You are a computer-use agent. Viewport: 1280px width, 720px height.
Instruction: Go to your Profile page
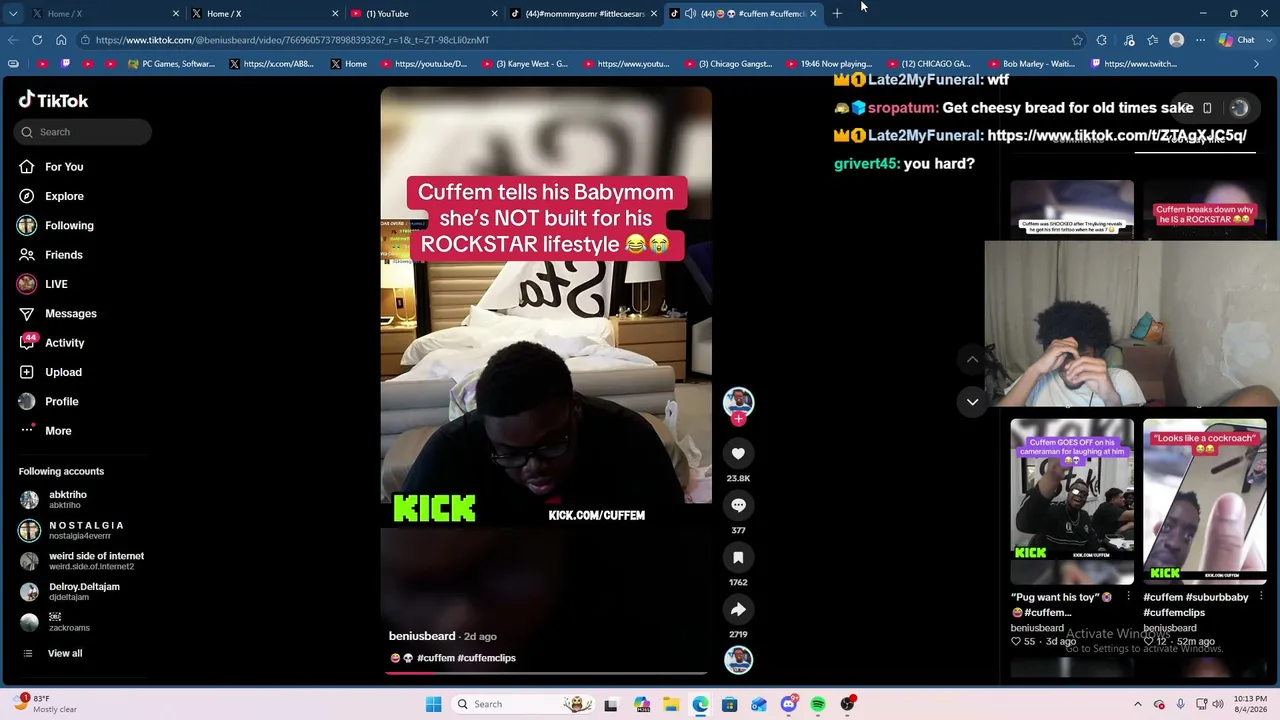click(62, 401)
